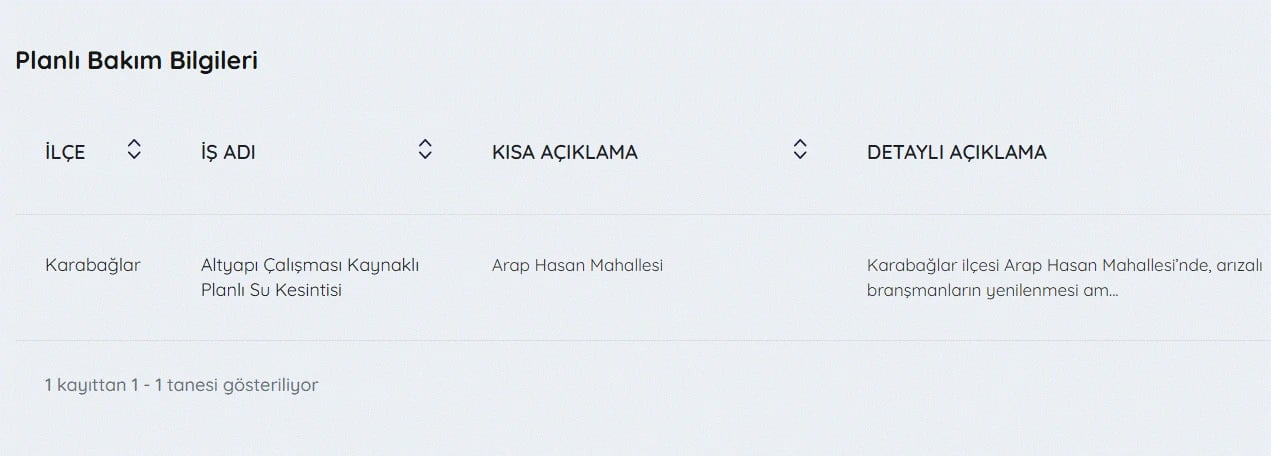1271x456 pixels.
Task: Sort by KISA AÇIKLAMA column arrows
Action: [799, 150]
